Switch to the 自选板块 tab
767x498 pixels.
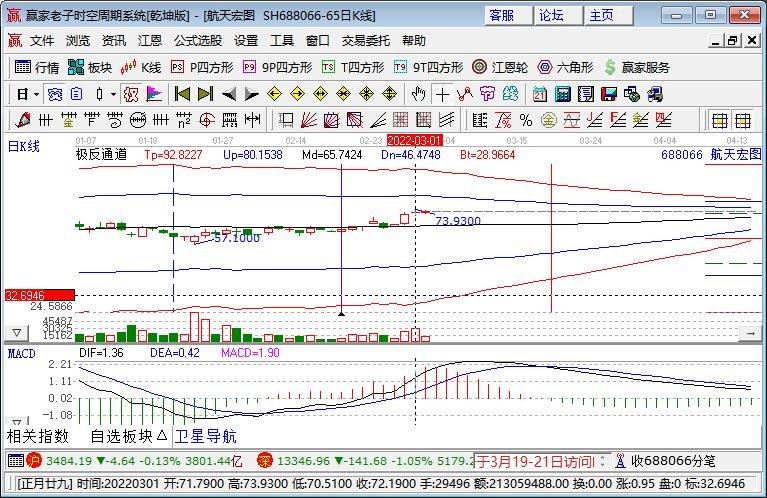[129, 436]
